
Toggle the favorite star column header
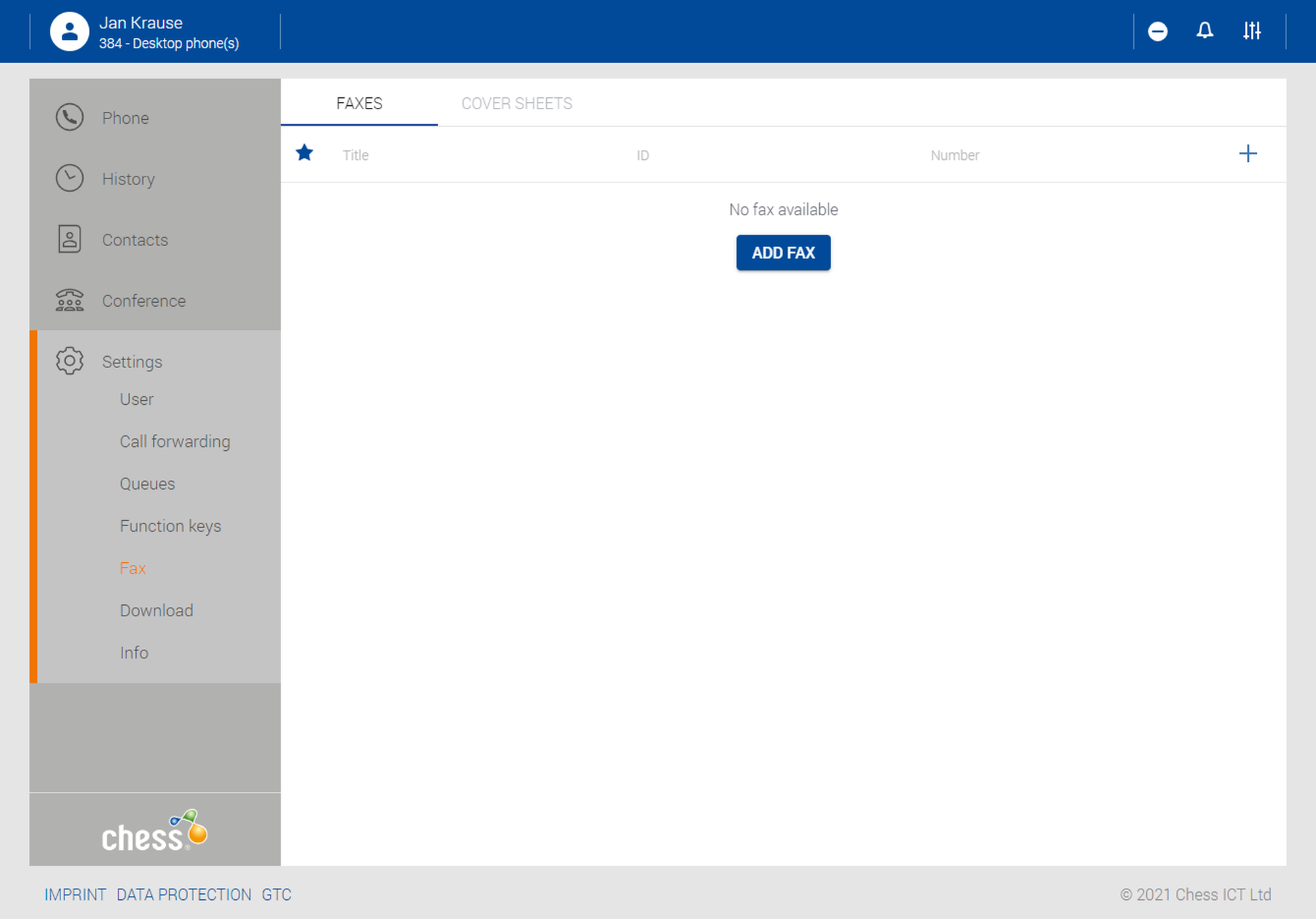(x=304, y=153)
